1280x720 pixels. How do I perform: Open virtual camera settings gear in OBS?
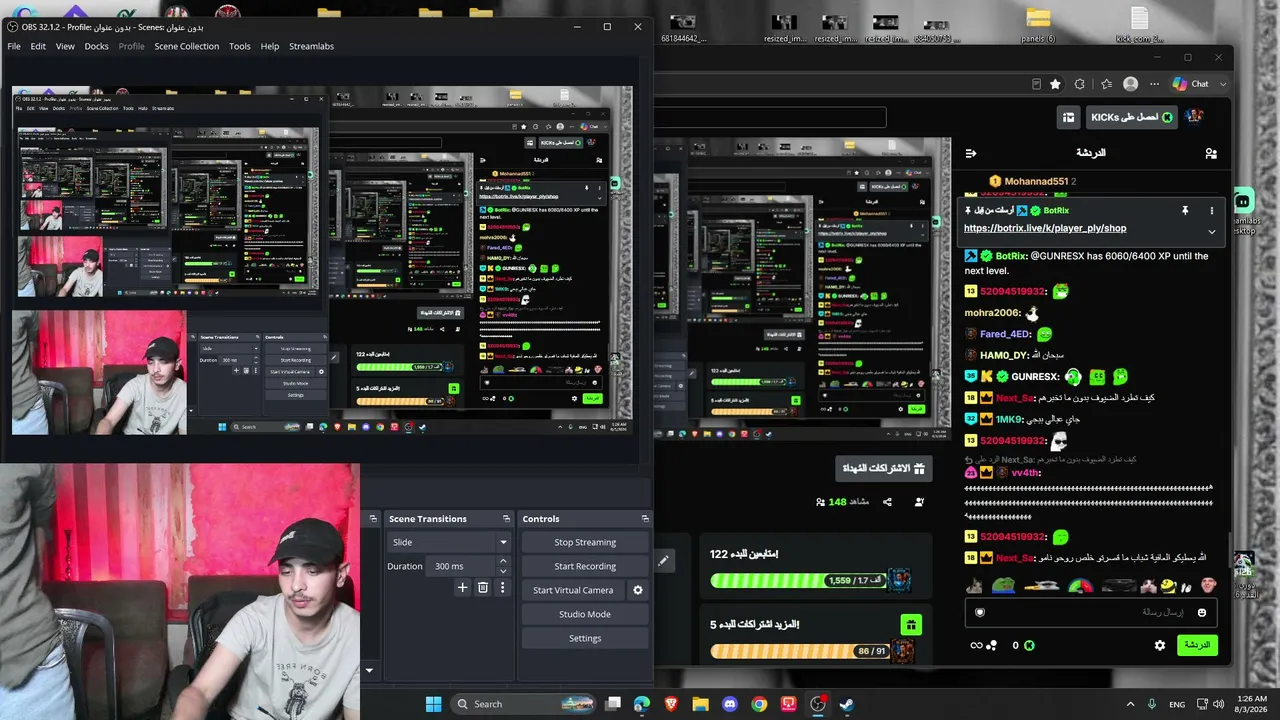(638, 590)
